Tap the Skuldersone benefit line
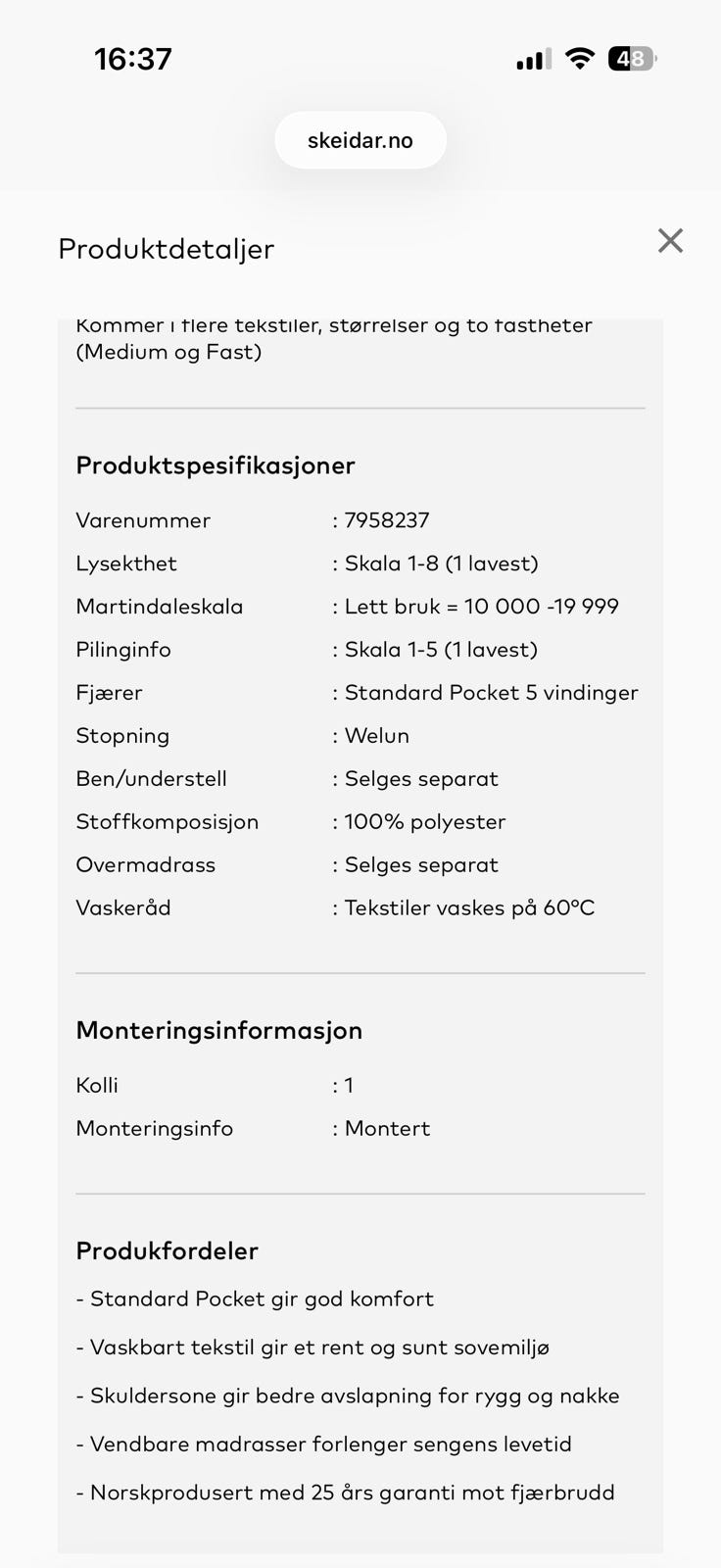The height and width of the screenshot is (1568, 721). click(x=348, y=1396)
